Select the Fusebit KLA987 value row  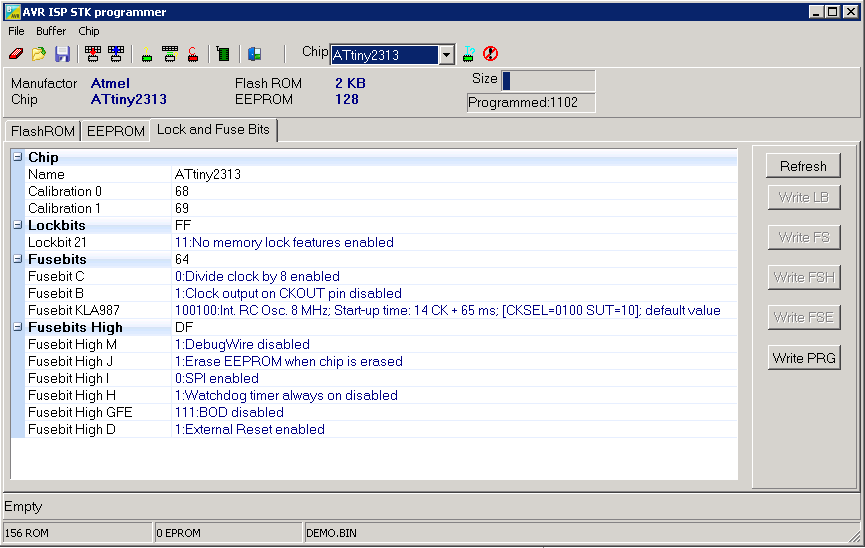click(x=447, y=310)
